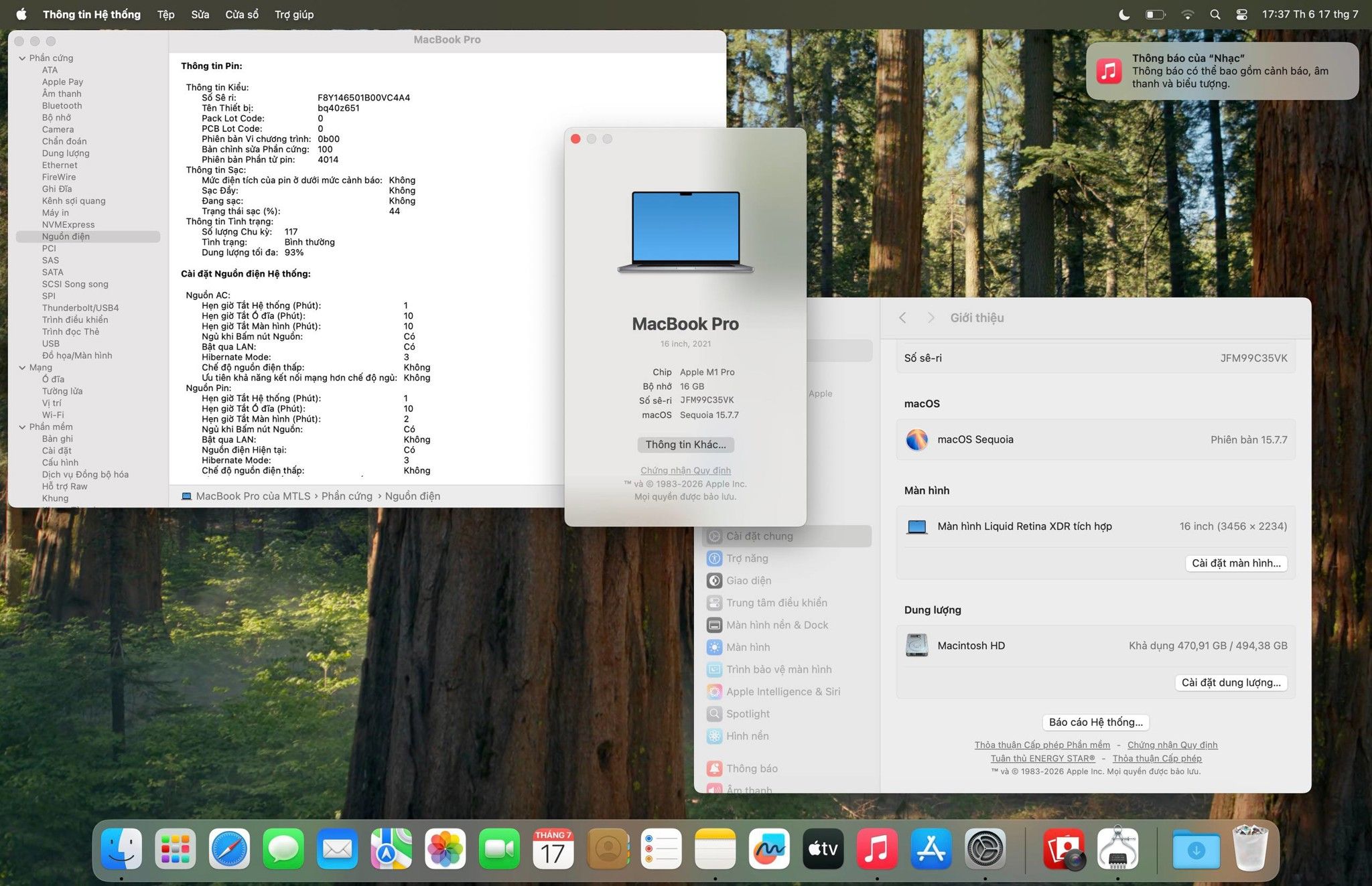Click the menu bar clock showing 17:37

[x=1310, y=14]
